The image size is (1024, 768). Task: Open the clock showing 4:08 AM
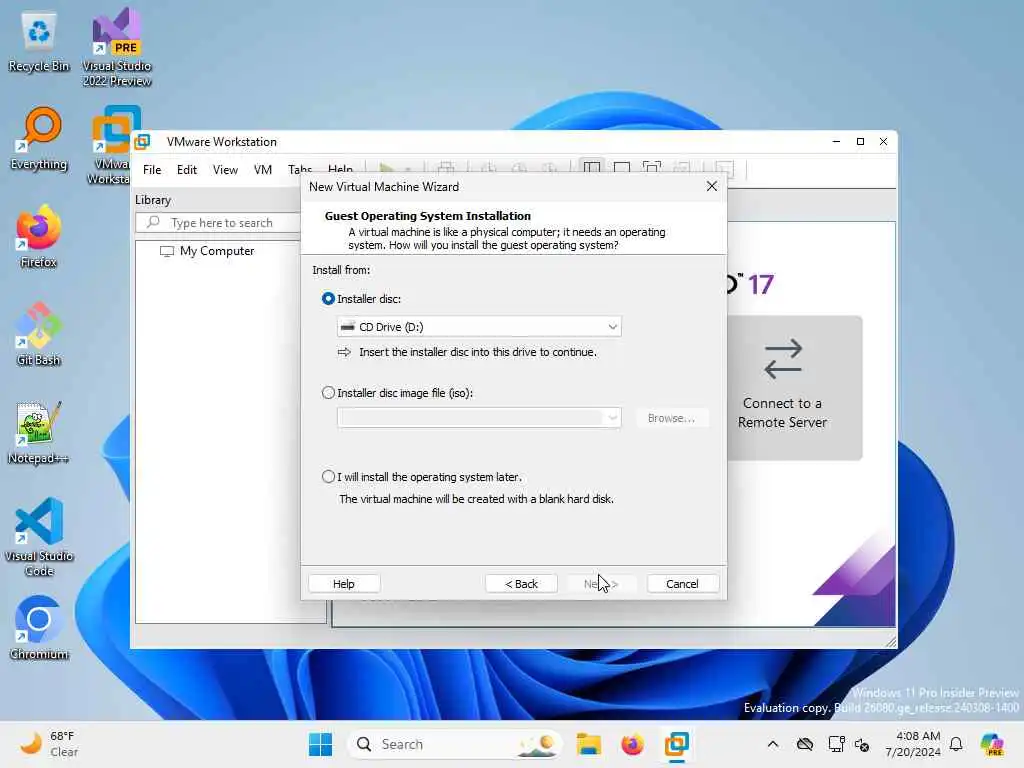point(913,744)
